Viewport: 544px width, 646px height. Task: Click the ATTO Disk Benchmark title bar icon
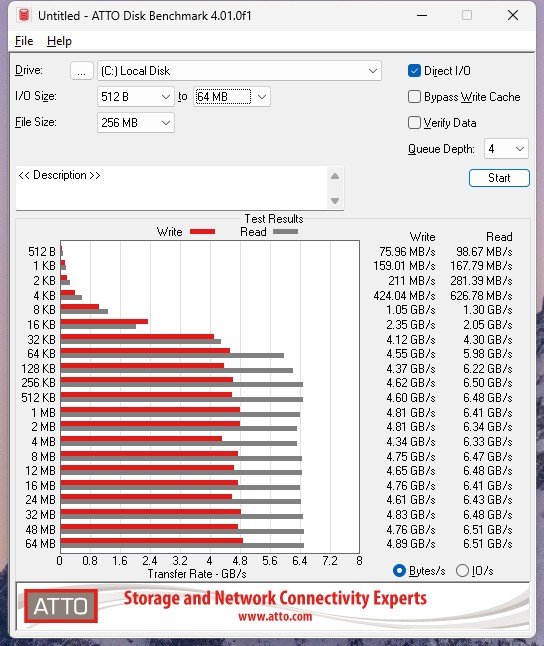[24, 15]
